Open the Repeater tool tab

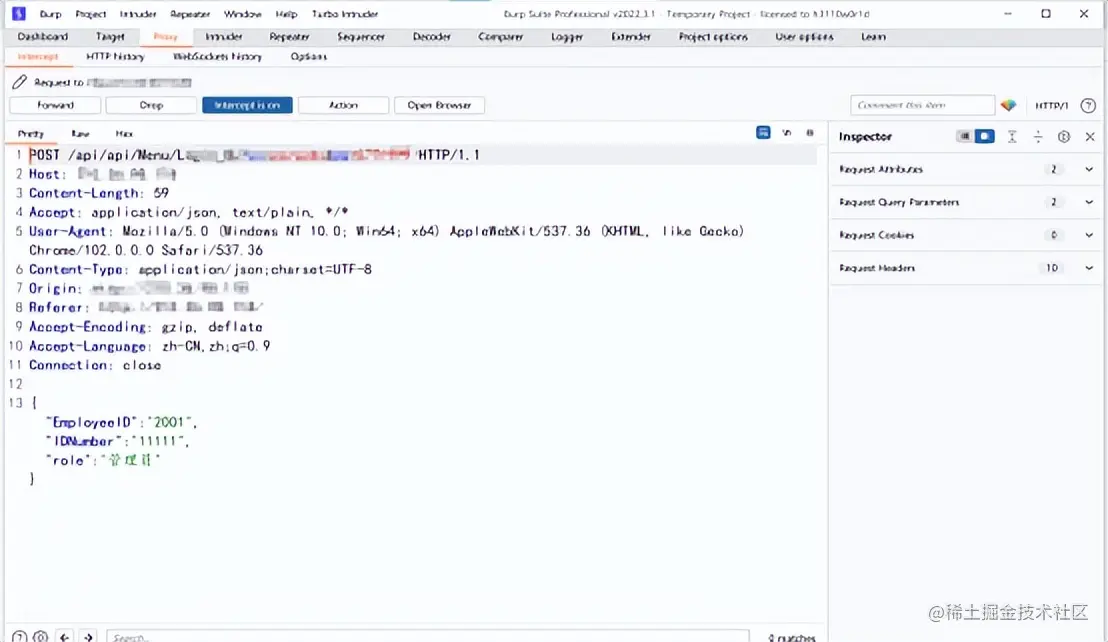[289, 37]
